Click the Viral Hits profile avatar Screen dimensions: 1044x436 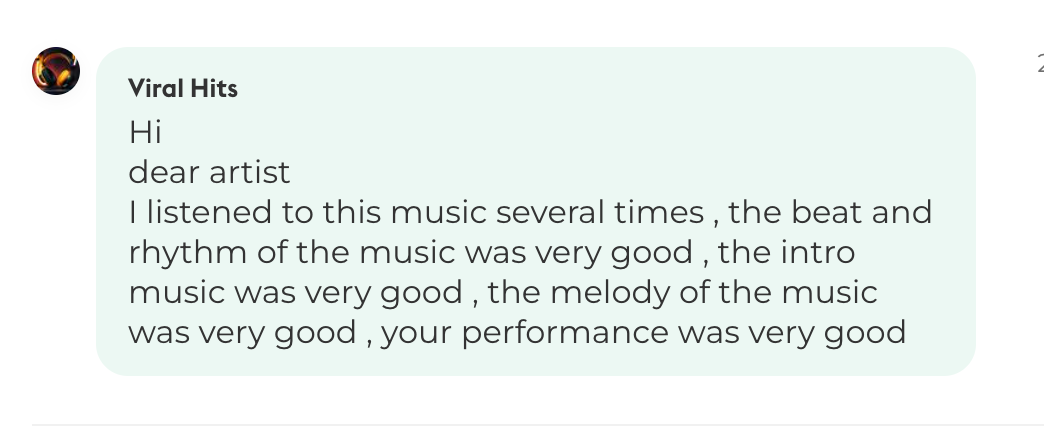(x=56, y=71)
